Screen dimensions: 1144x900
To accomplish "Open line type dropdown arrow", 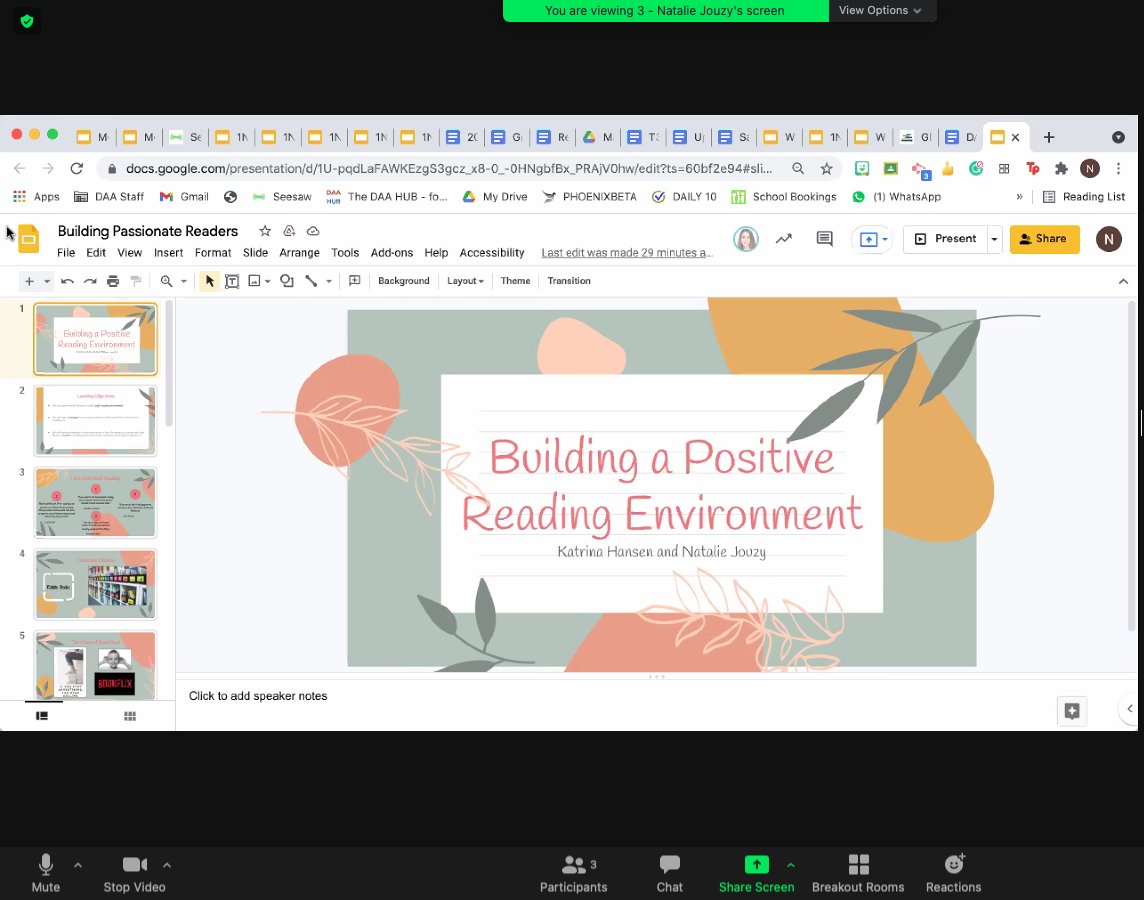I will point(329,282).
